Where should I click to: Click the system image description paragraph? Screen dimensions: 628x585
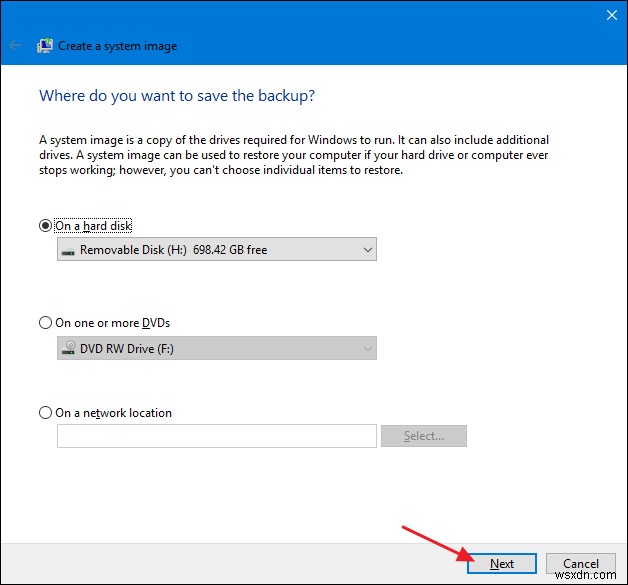pos(294,155)
